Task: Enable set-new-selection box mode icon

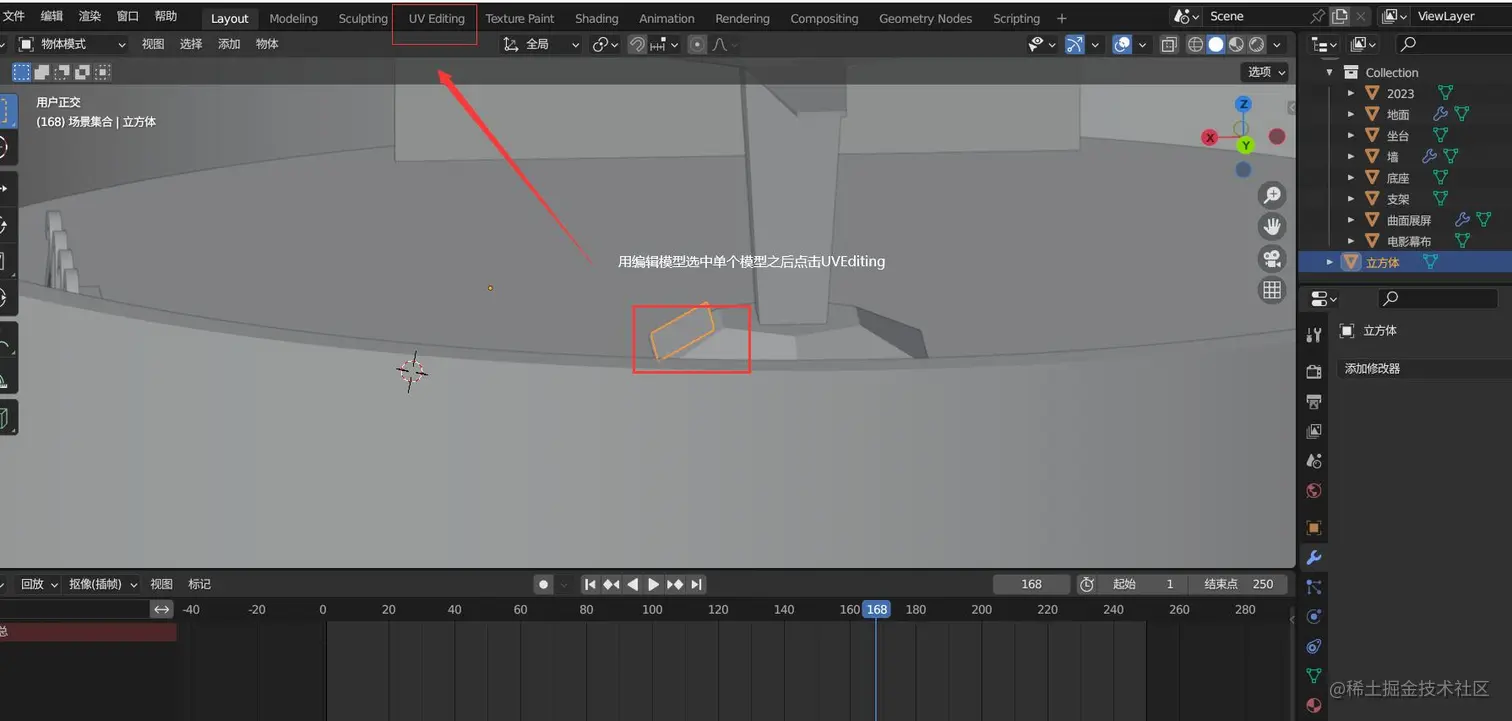Action: (x=21, y=72)
